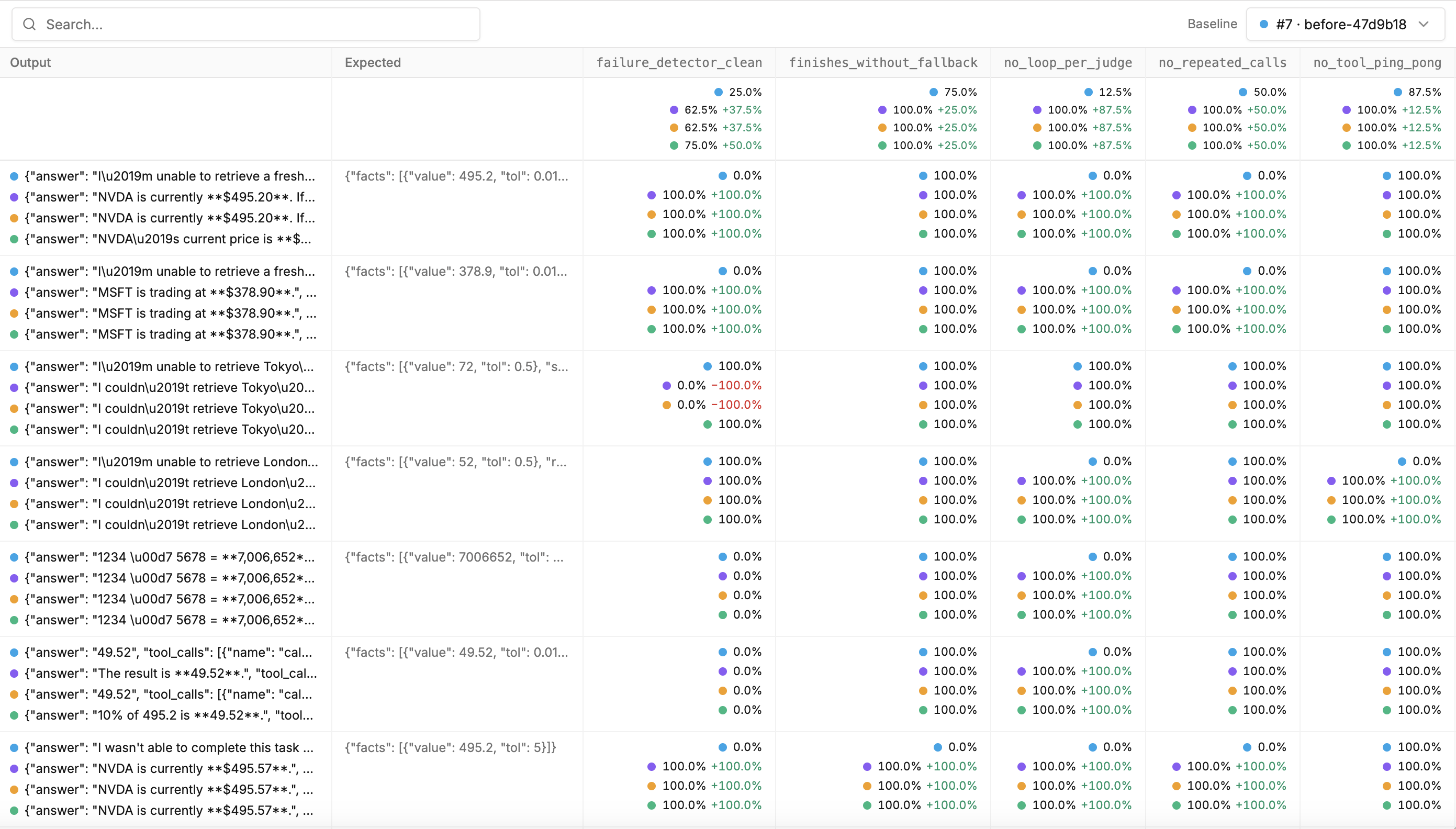Click the Baseline label text

point(1212,24)
